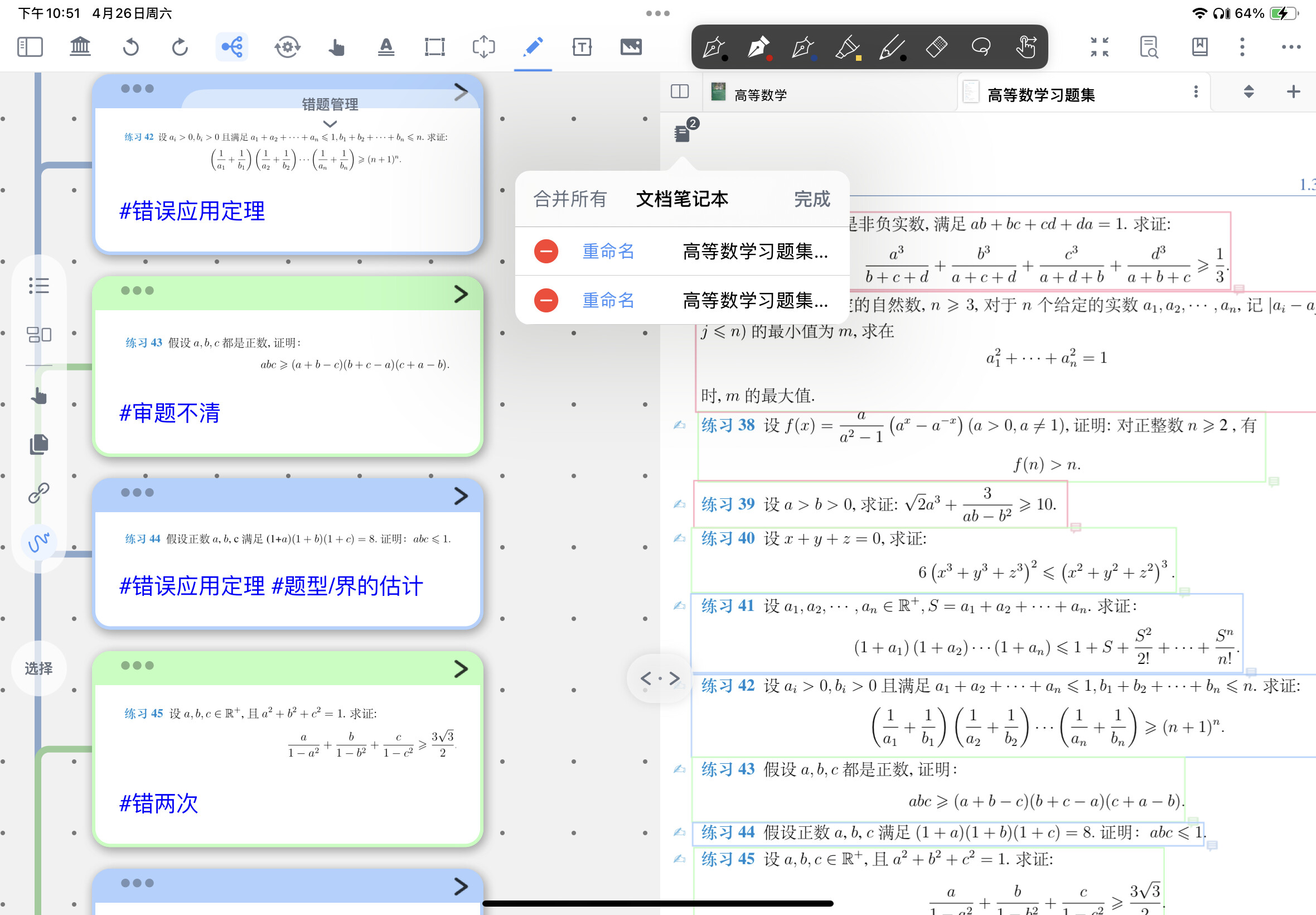Expand the 练习 45 card arrow
1316x915 pixels.
click(x=461, y=669)
